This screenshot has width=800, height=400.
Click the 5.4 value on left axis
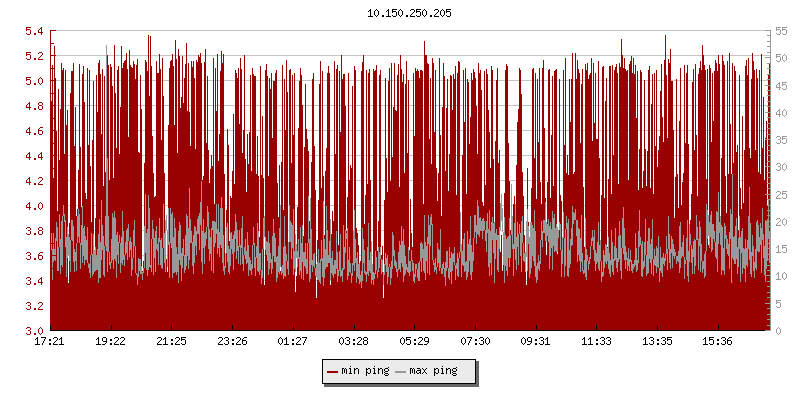point(34,31)
